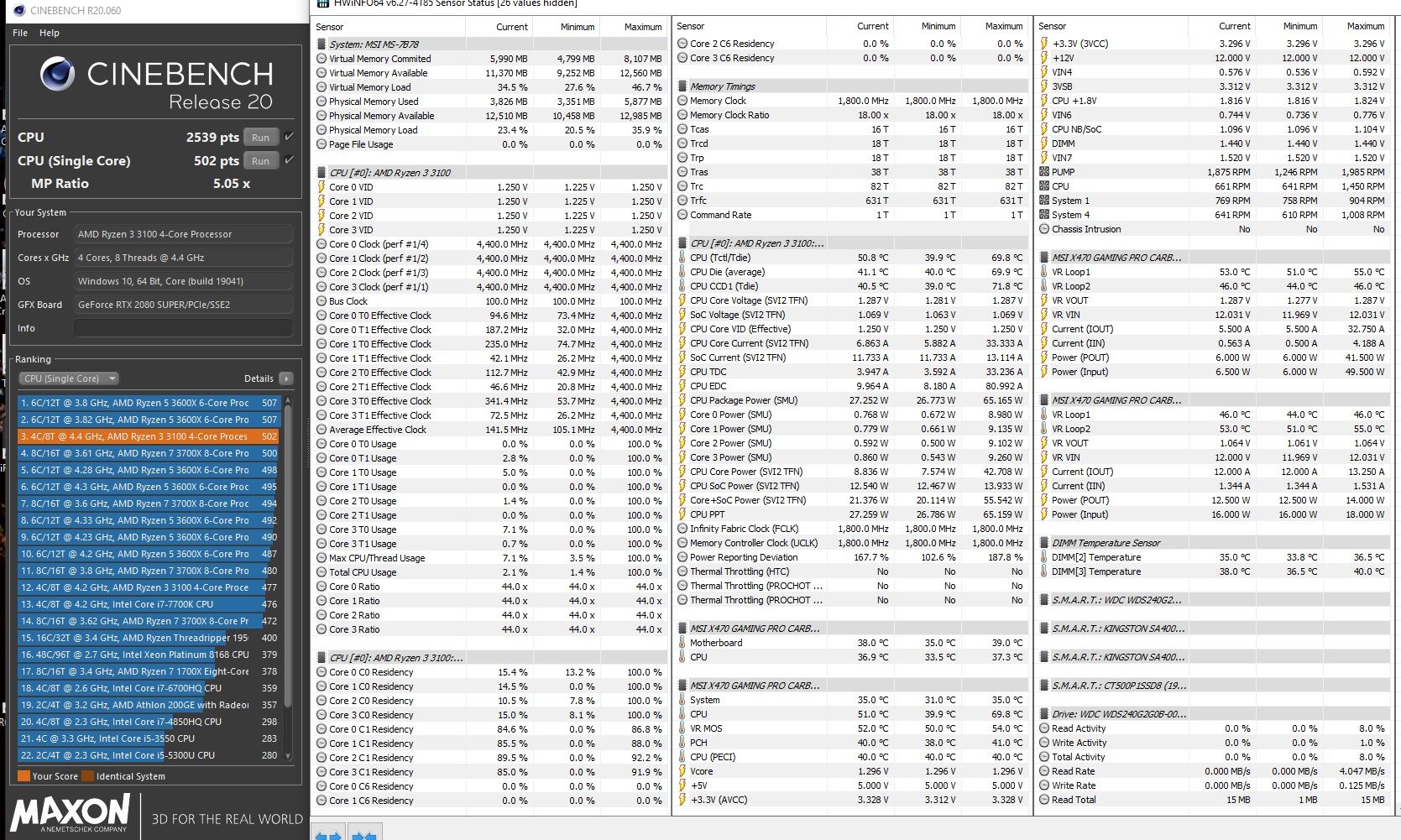Click the lightning icon for Vcore row

pos(682,771)
